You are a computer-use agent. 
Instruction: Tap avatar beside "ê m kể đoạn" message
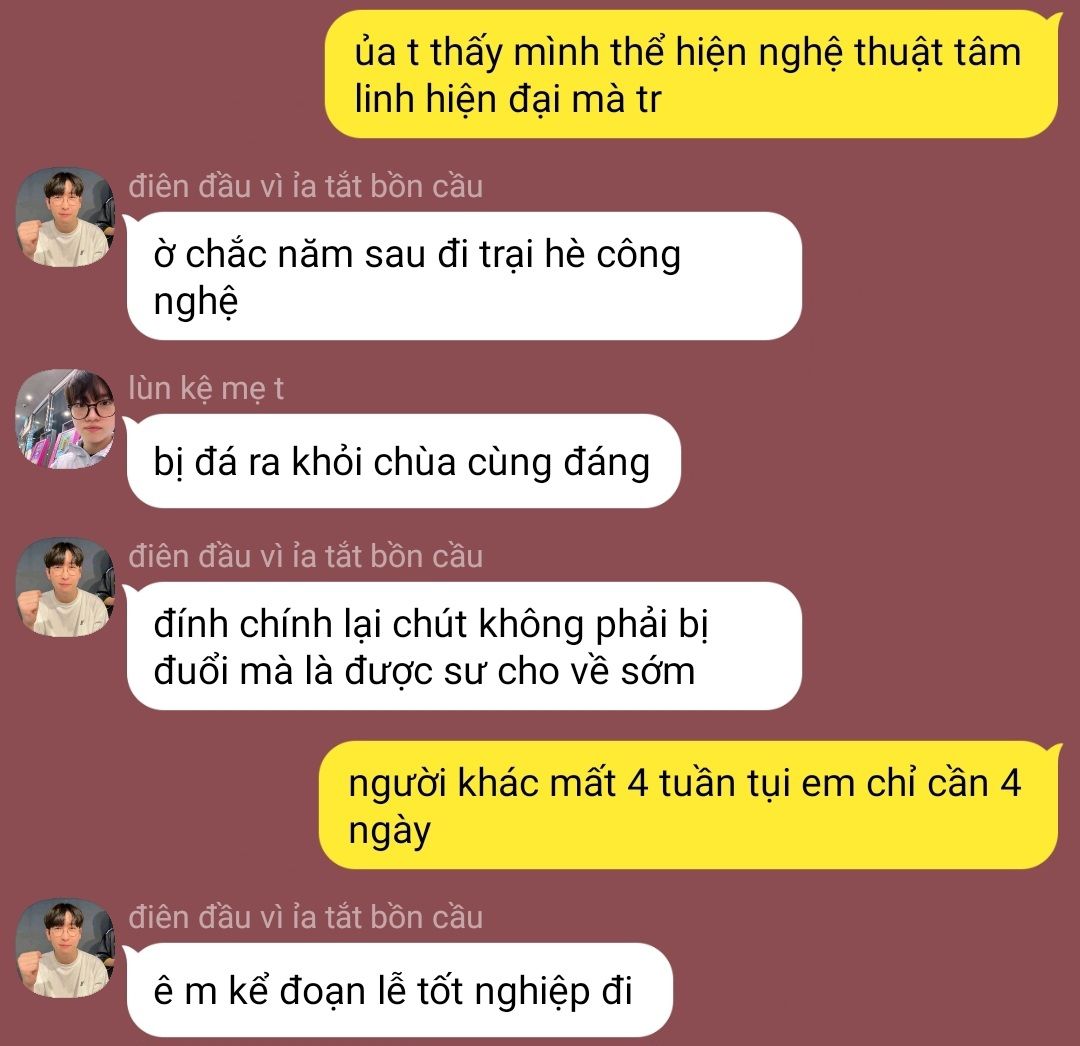(x=65, y=948)
